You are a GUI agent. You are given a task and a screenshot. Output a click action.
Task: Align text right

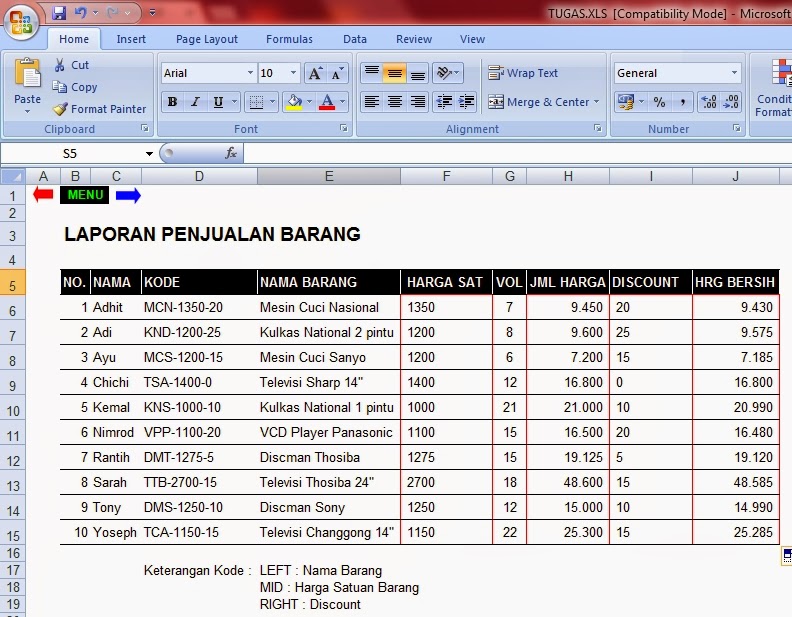click(418, 102)
